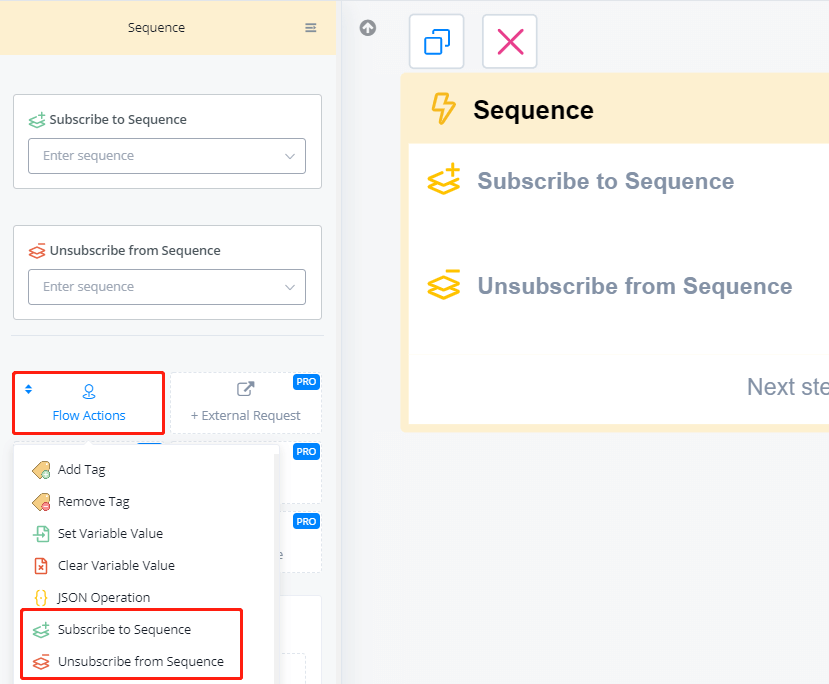Add an External Request action
This screenshot has height=684, width=829.
pos(246,403)
